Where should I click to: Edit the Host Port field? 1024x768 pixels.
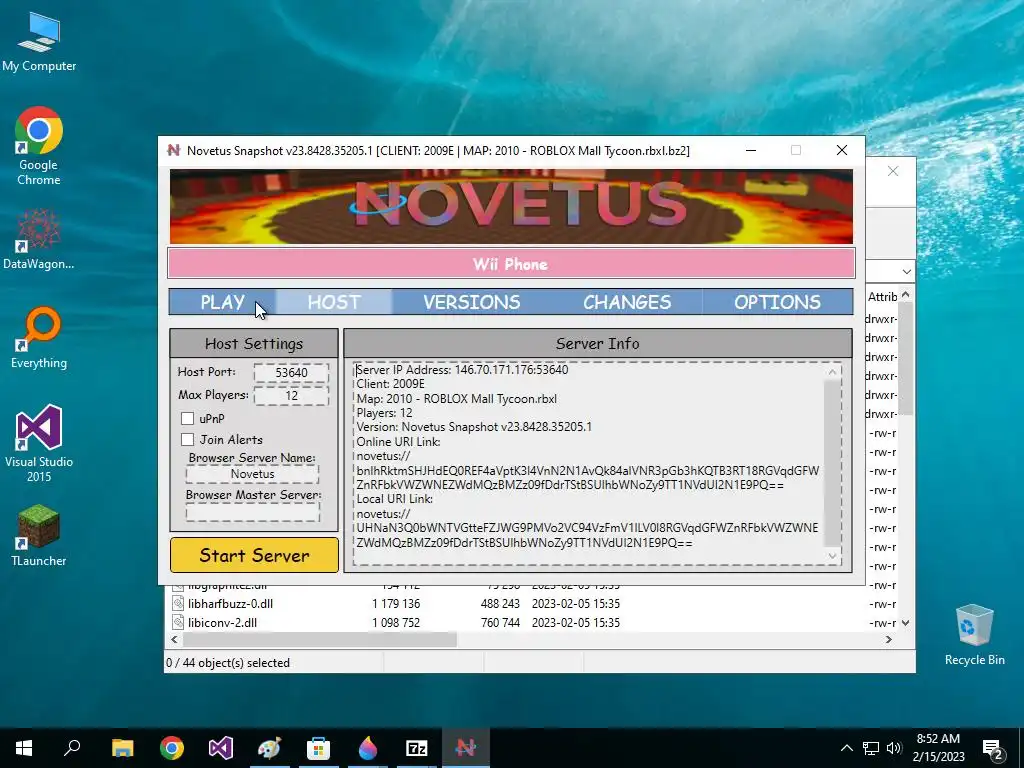point(291,373)
